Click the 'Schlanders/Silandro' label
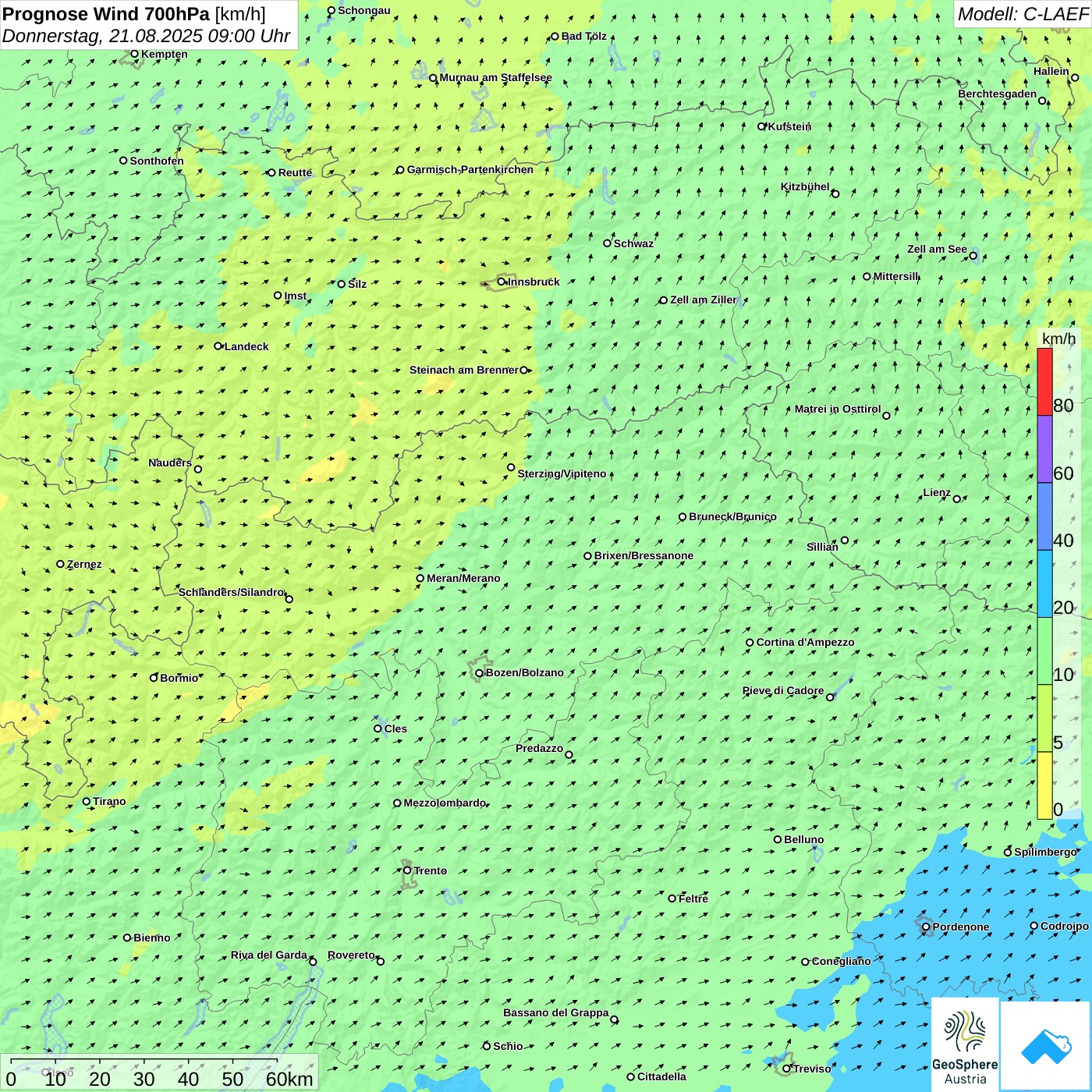Screen dimensions: 1092x1092 [231, 592]
